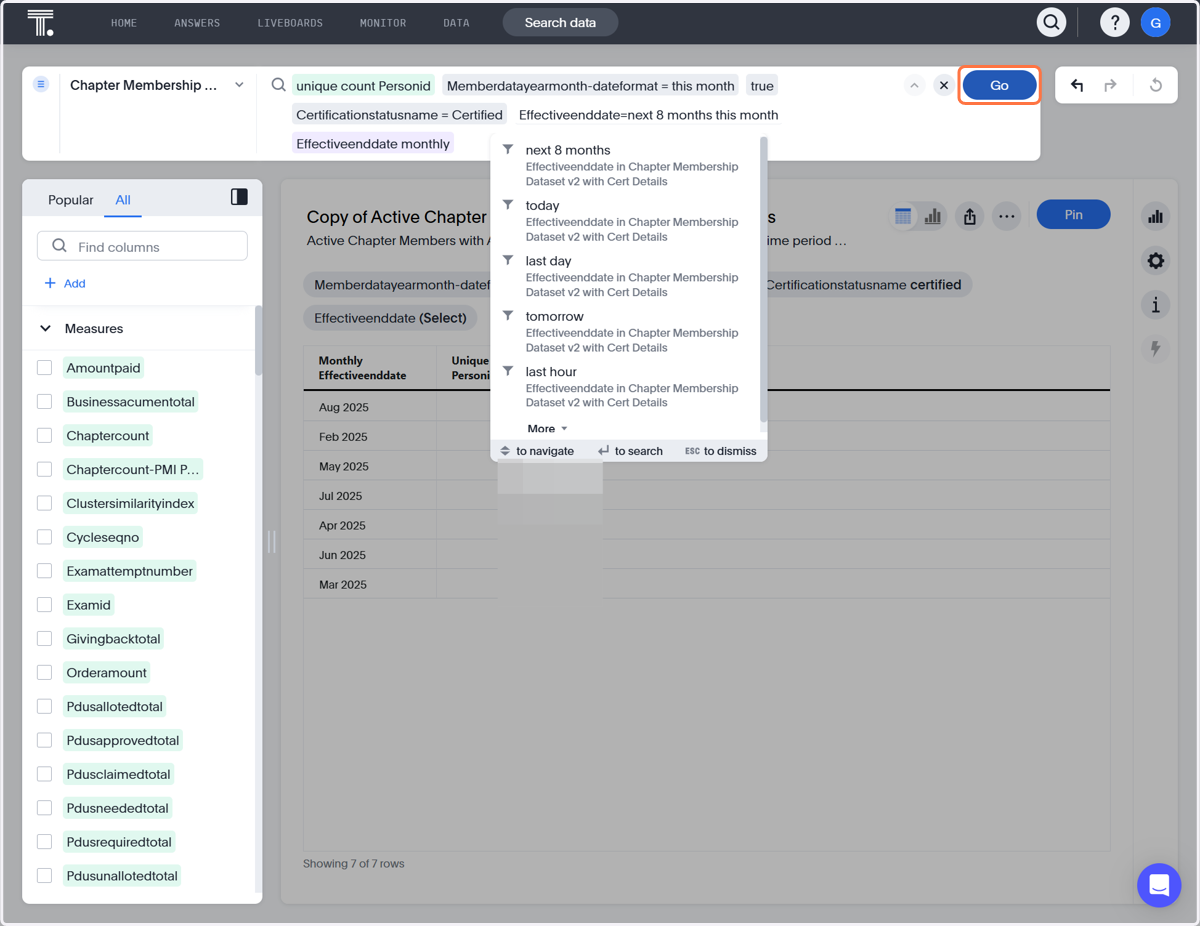Check the Businessacumentotal measure
Screen dimensions: 1200x926
44,402
